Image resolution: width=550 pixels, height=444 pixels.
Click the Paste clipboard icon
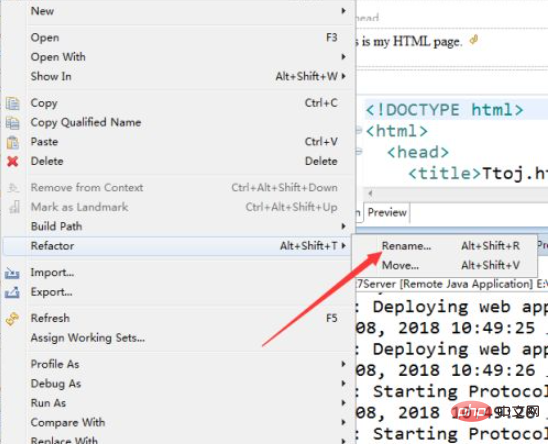[x=13, y=142]
